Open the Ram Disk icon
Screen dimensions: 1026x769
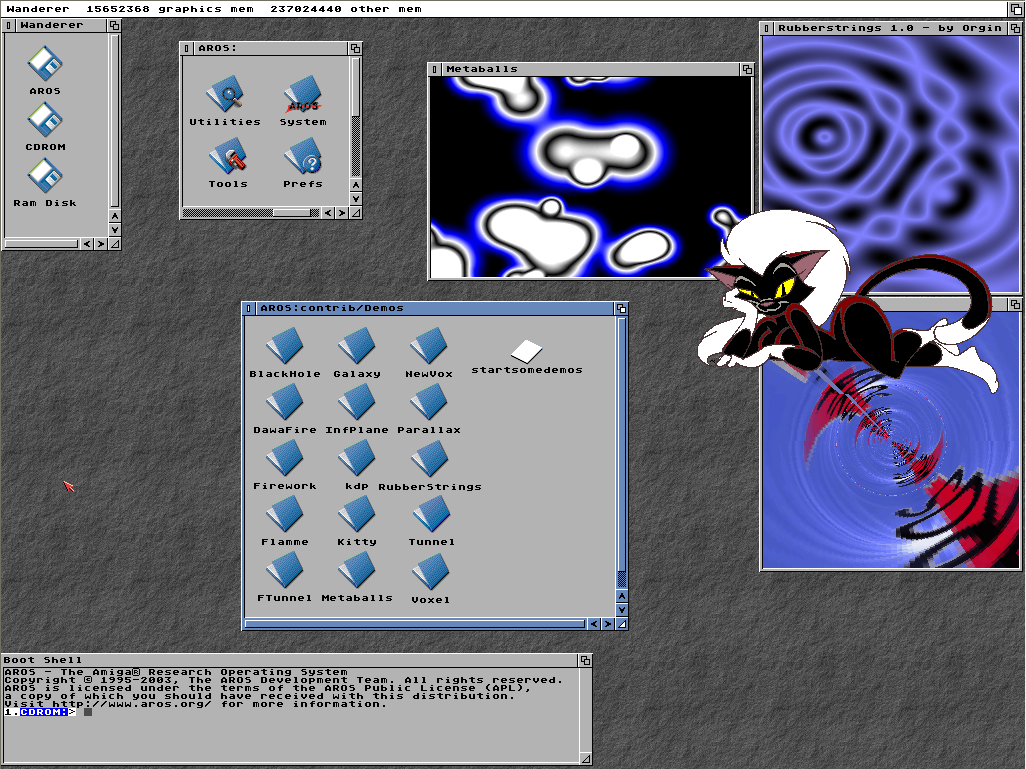click(x=44, y=183)
